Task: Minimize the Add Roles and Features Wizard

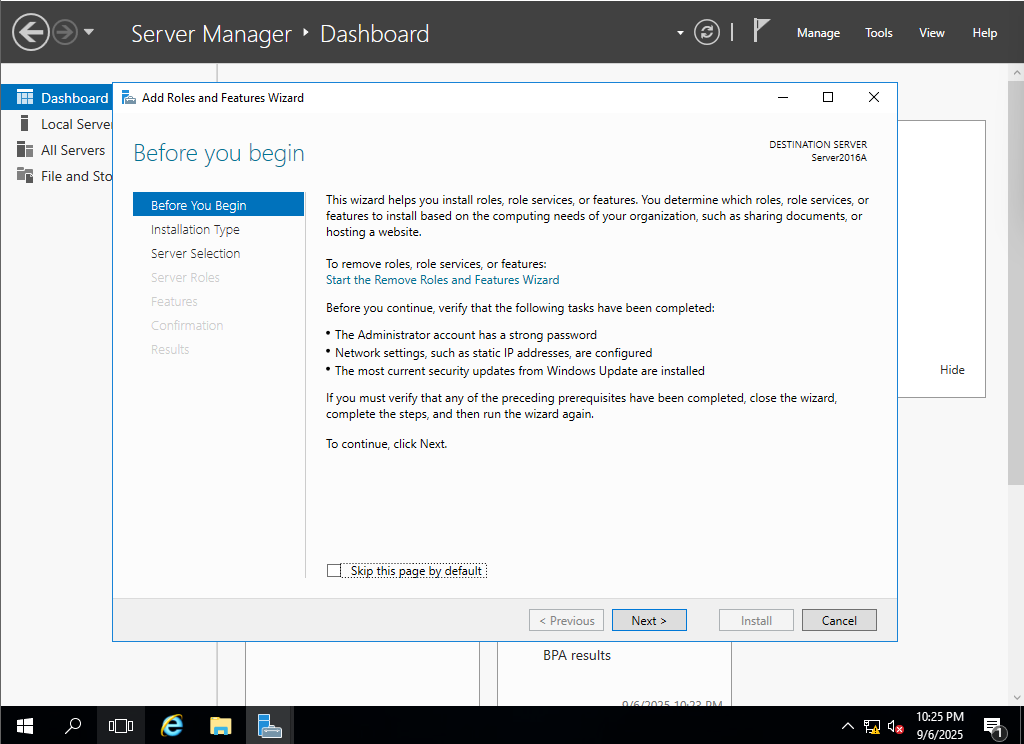Action: [x=783, y=97]
